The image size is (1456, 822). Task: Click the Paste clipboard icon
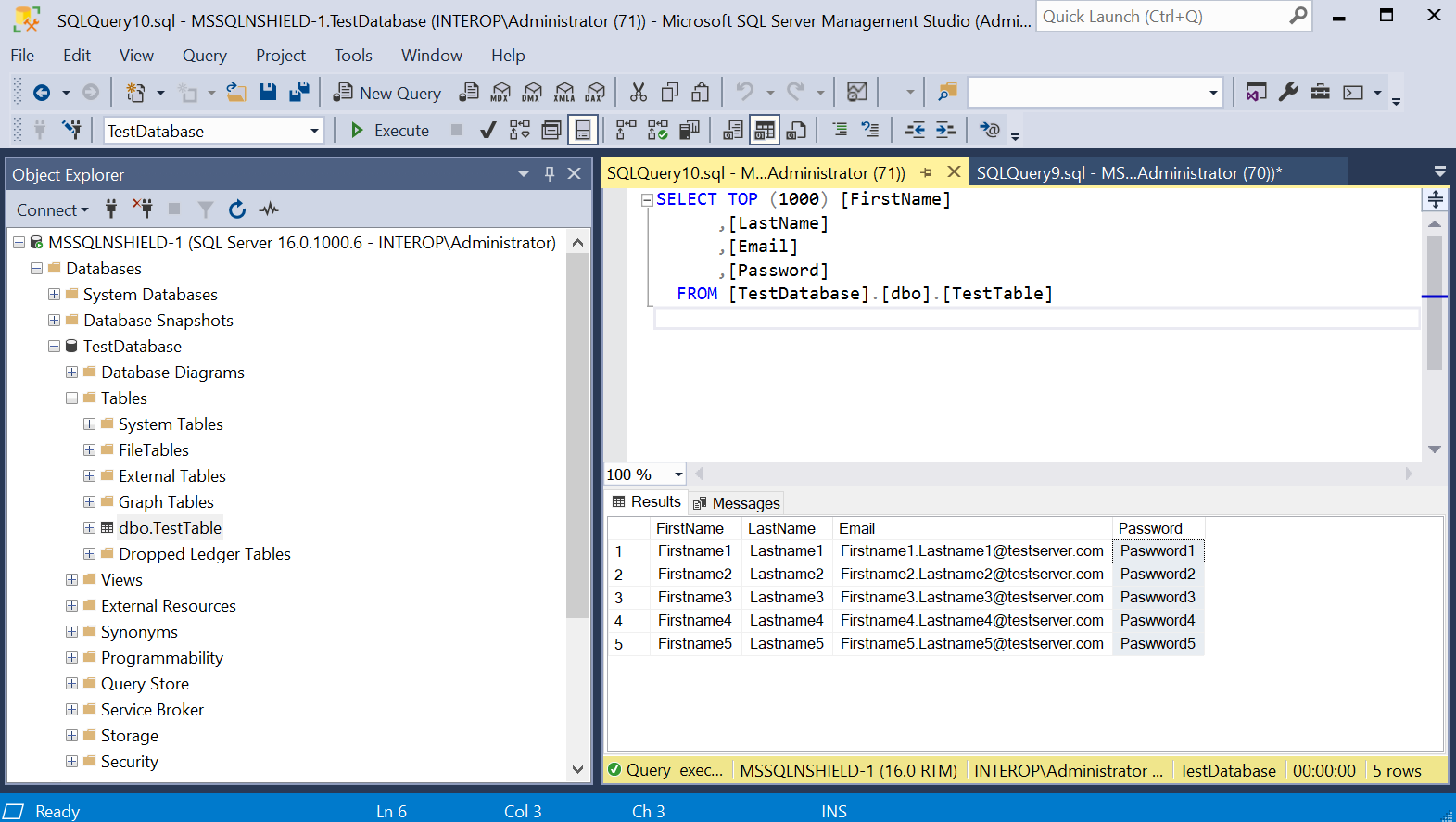tap(701, 93)
